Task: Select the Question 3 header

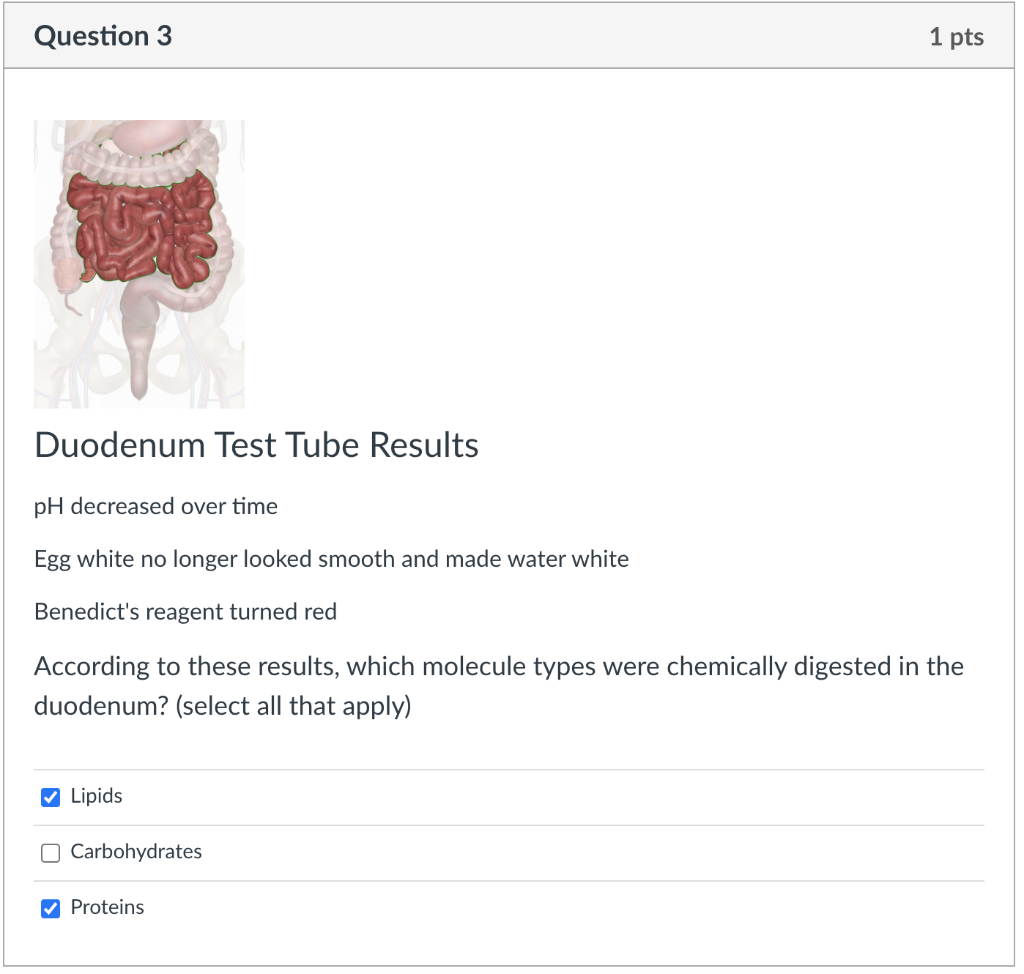Action: 103,36
